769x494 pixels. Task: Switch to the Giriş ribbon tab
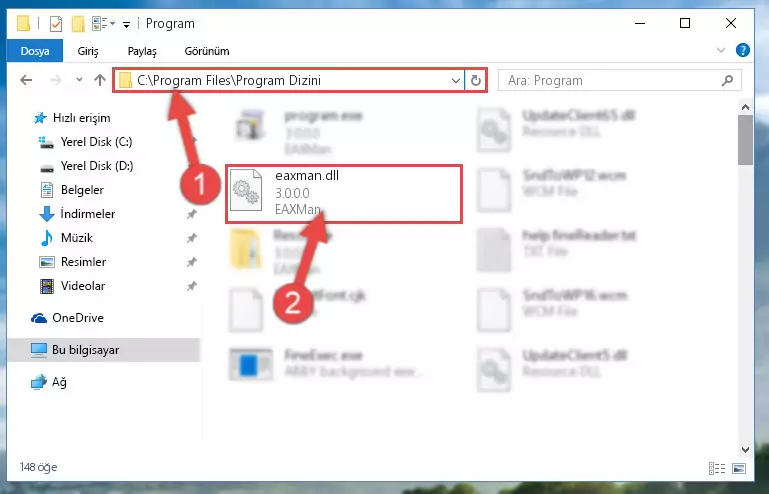[88, 51]
